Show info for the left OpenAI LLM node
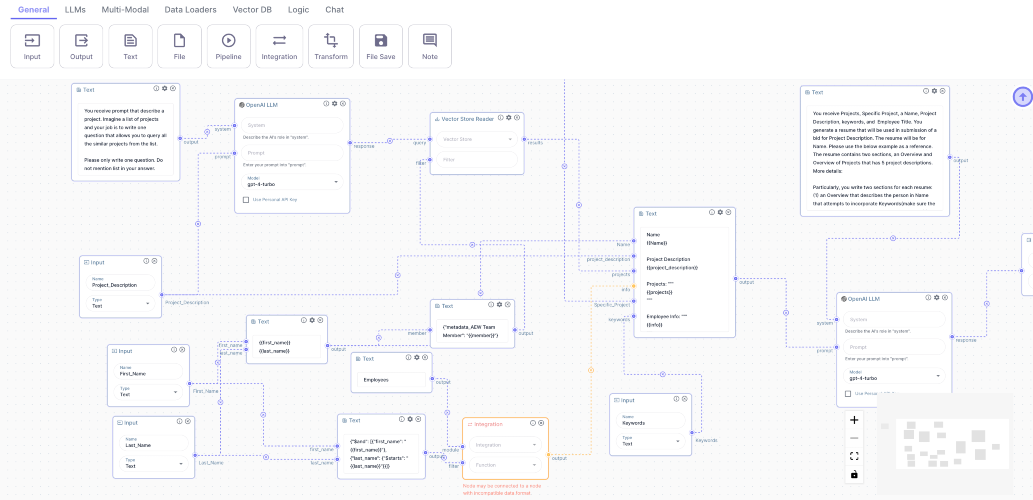 coord(326,103)
